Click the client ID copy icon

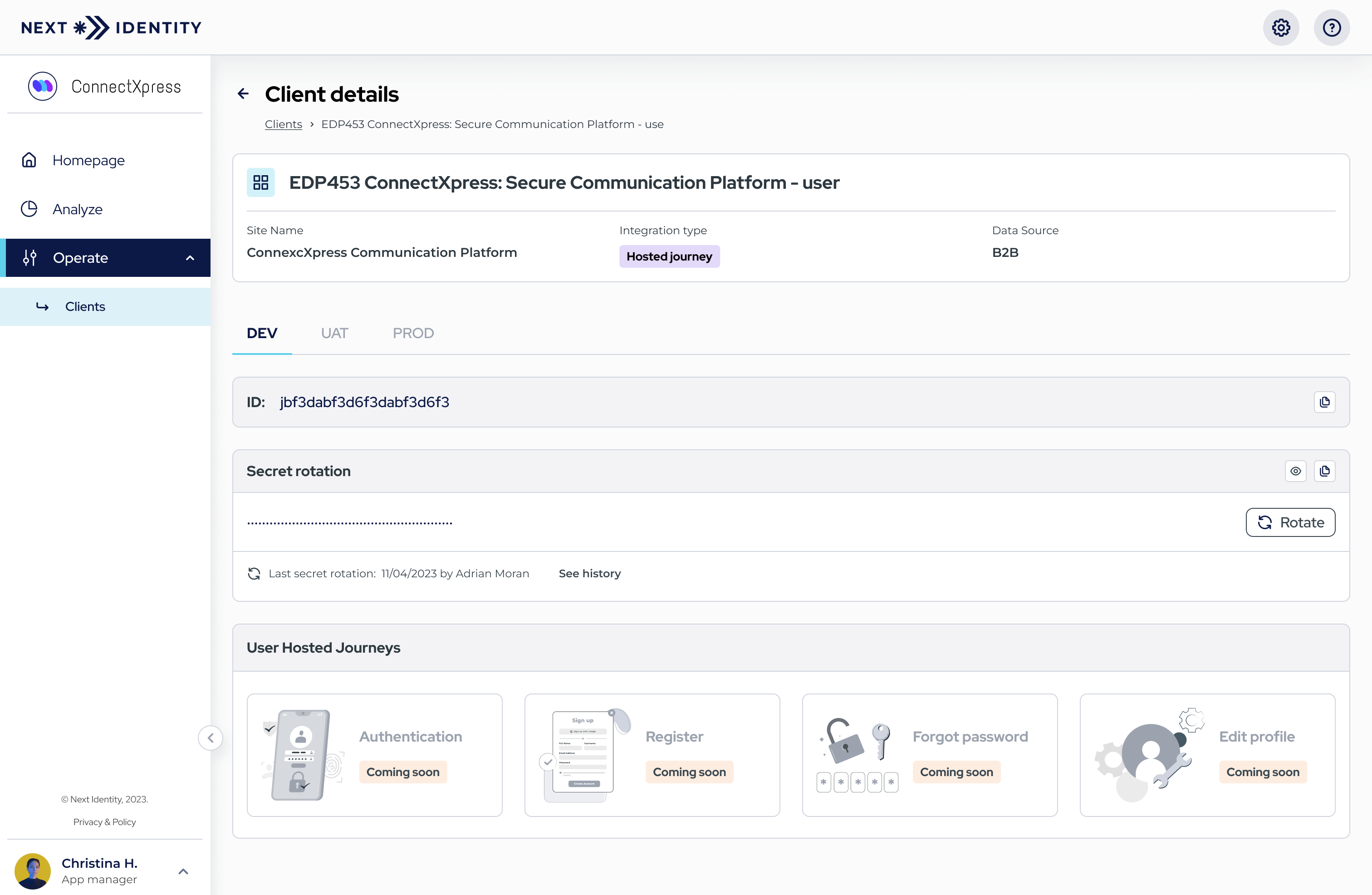pyautogui.click(x=1325, y=402)
